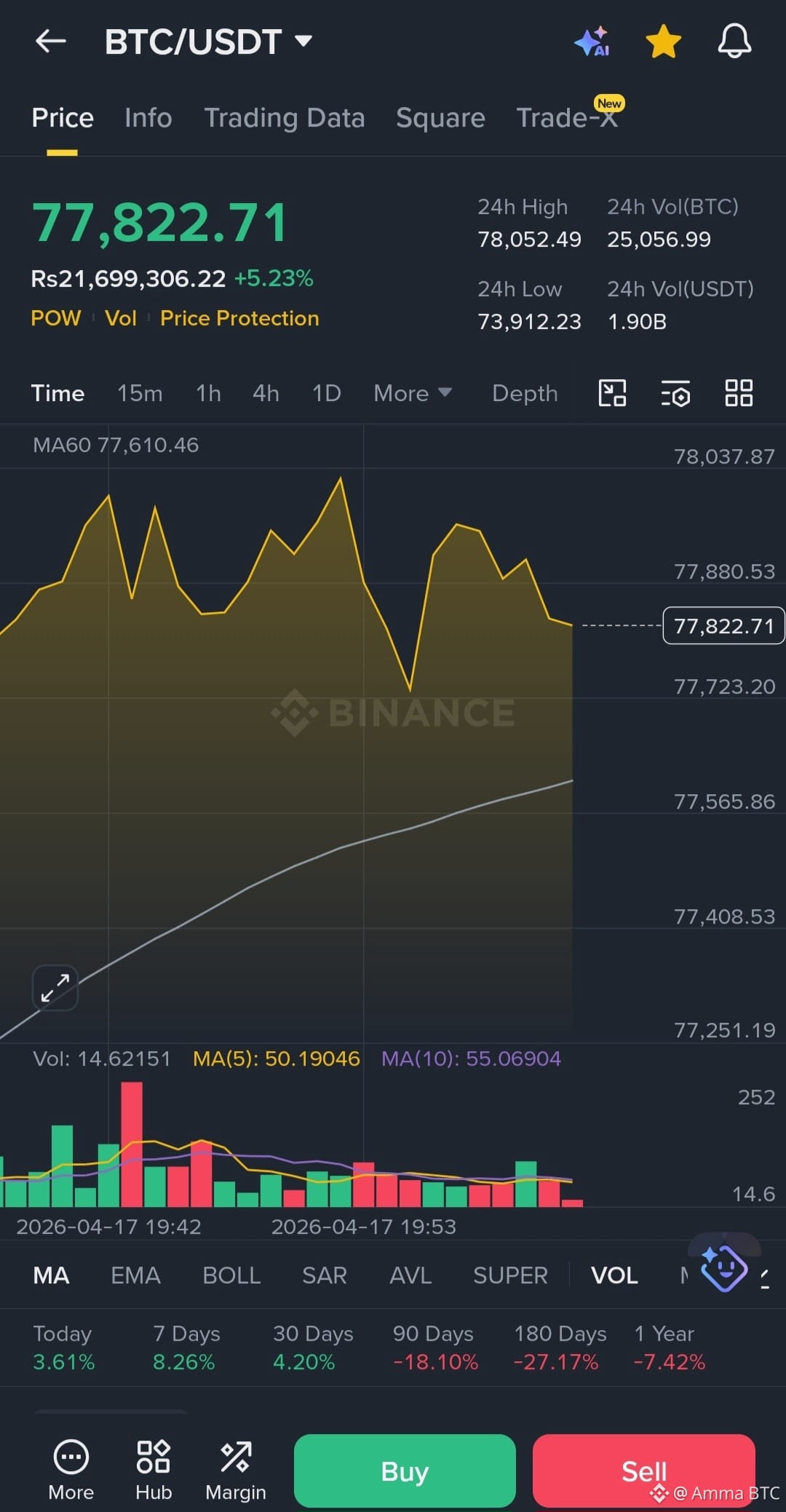The width and height of the screenshot is (786, 1512).
Task: Toggle the SAR indicator
Action: tap(325, 1275)
